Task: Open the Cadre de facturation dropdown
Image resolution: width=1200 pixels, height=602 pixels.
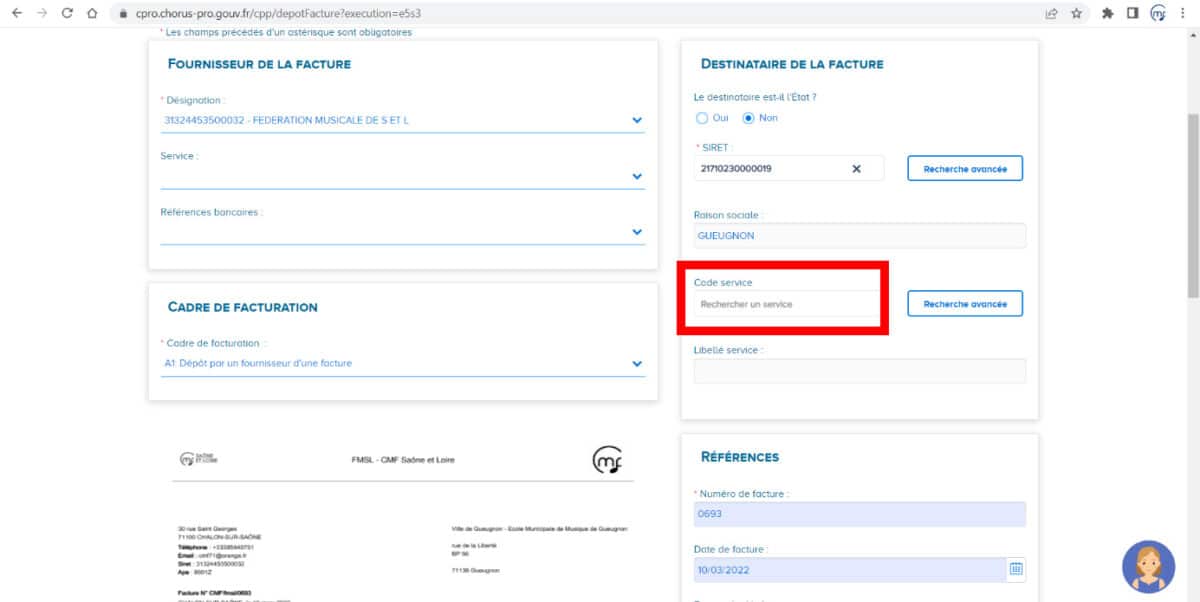Action: point(636,363)
